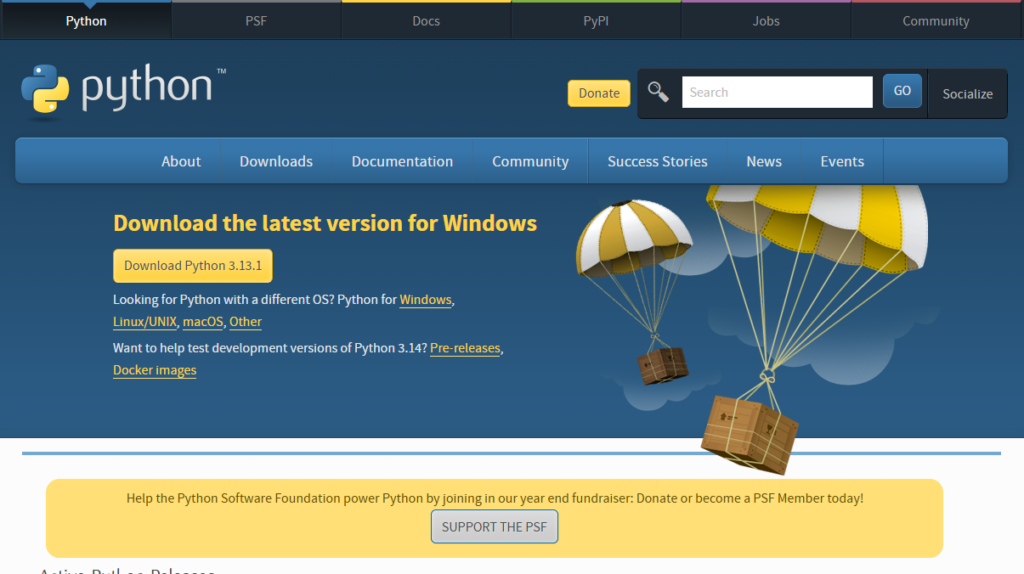
Task: Open the Socialize dropdown menu
Action: coord(967,93)
